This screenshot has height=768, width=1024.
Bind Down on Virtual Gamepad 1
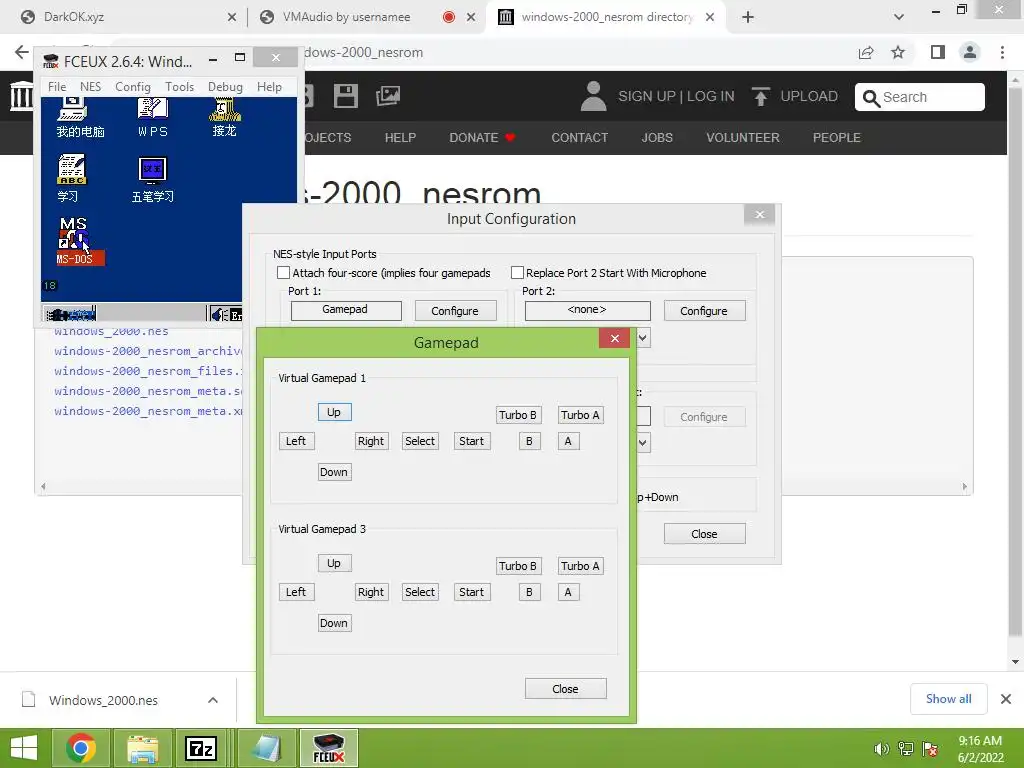pos(334,472)
